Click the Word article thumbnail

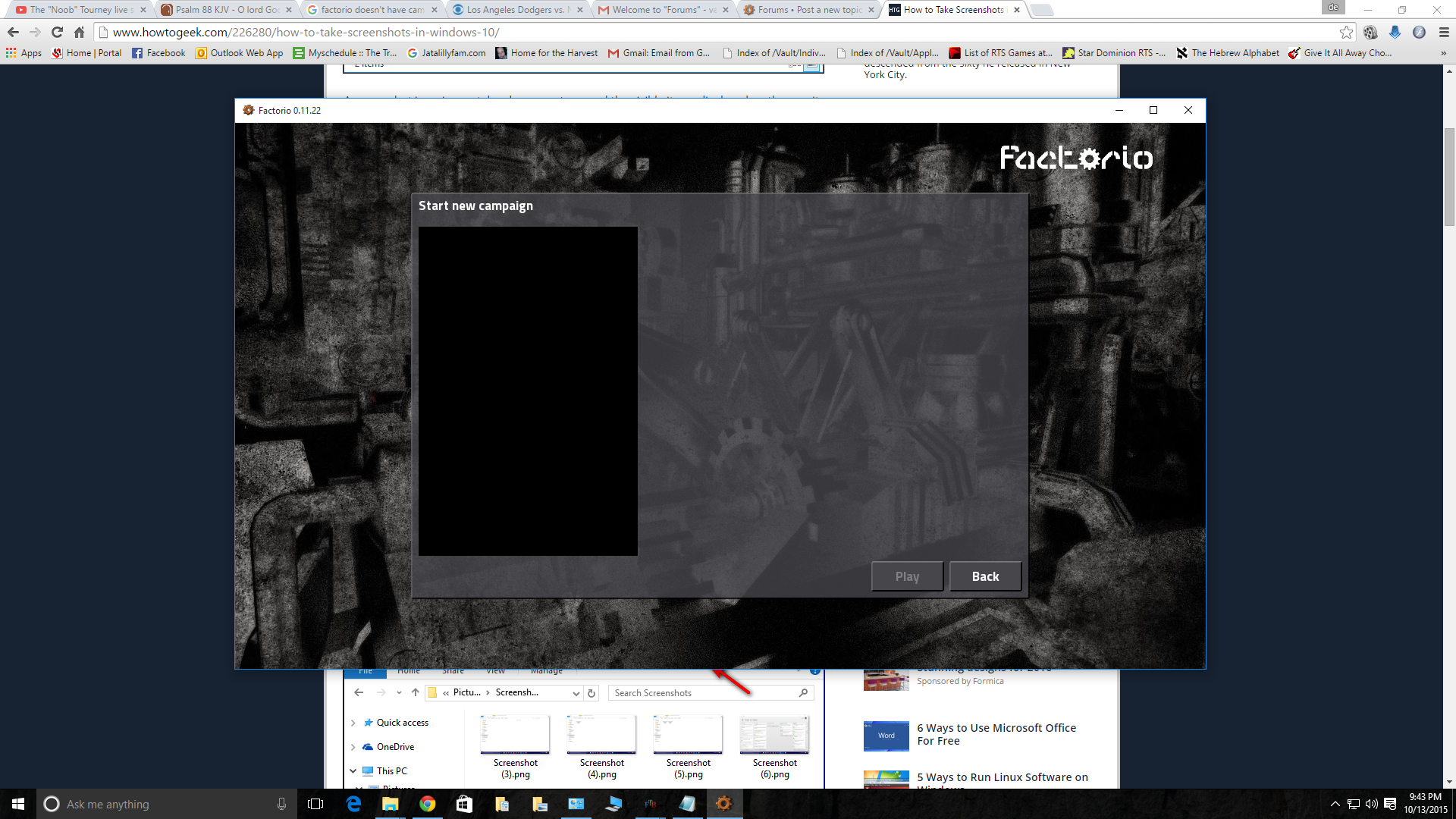click(x=886, y=736)
